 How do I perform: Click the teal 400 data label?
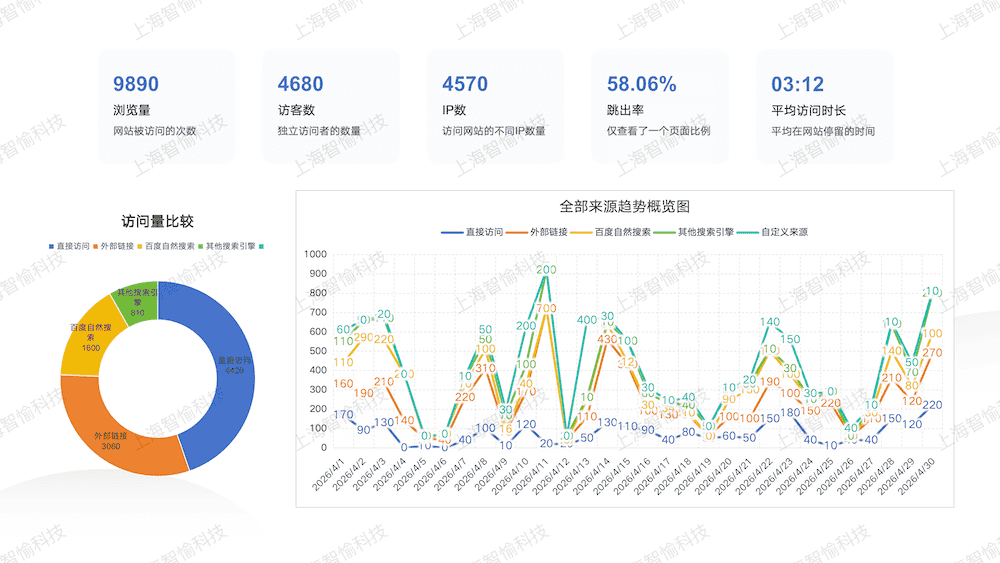click(x=587, y=320)
